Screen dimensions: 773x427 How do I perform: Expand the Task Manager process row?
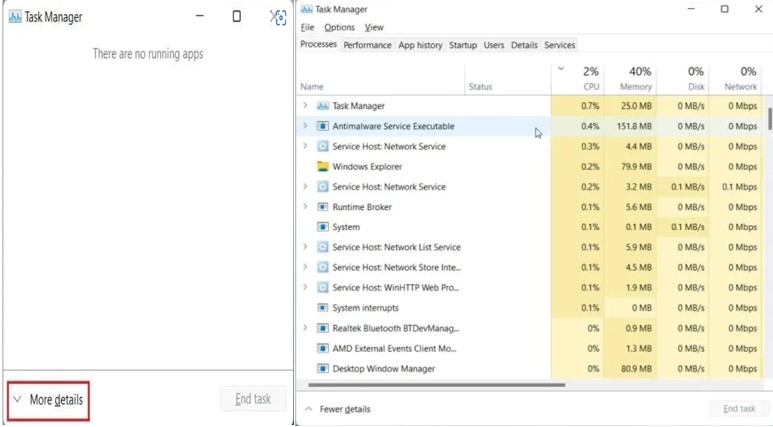coord(305,106)
